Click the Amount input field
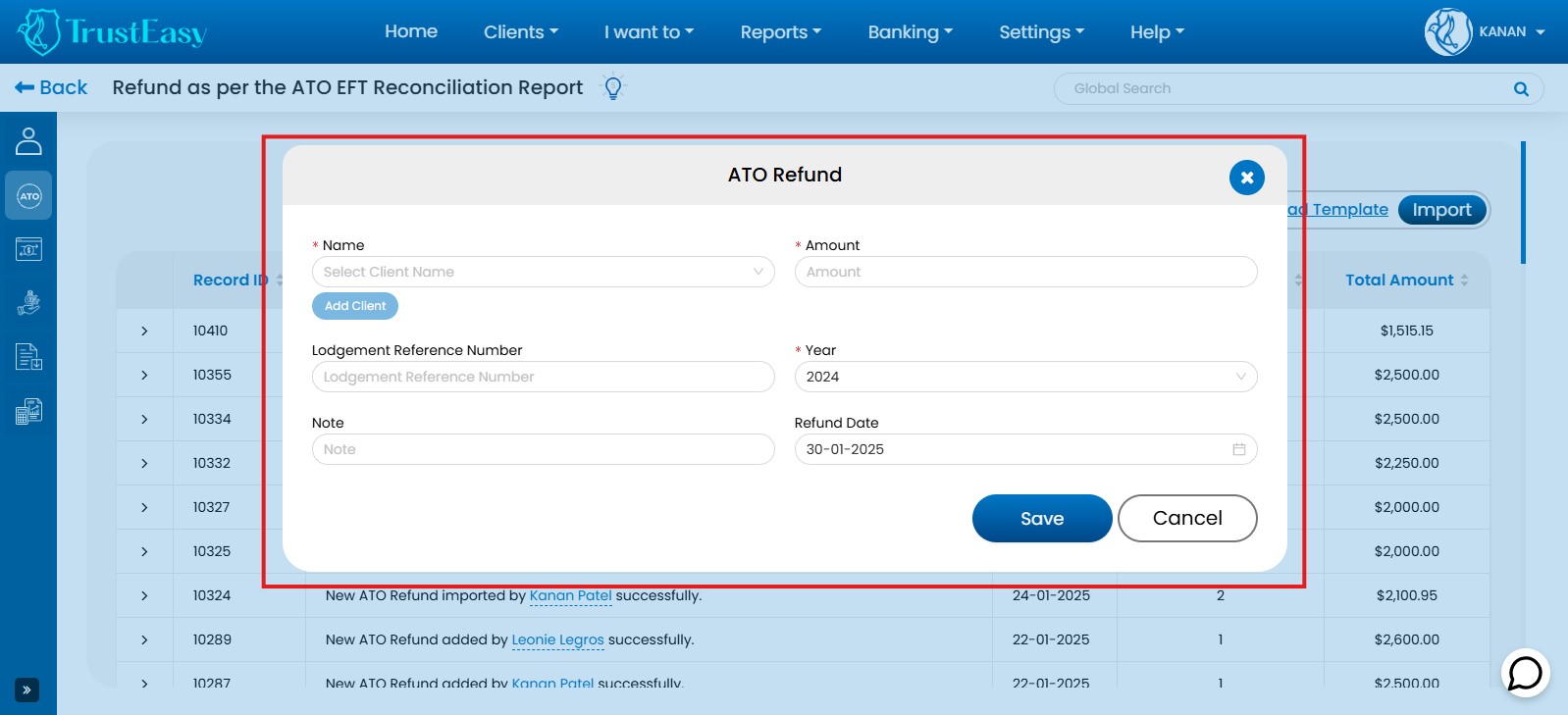 tap(1025, 272)
